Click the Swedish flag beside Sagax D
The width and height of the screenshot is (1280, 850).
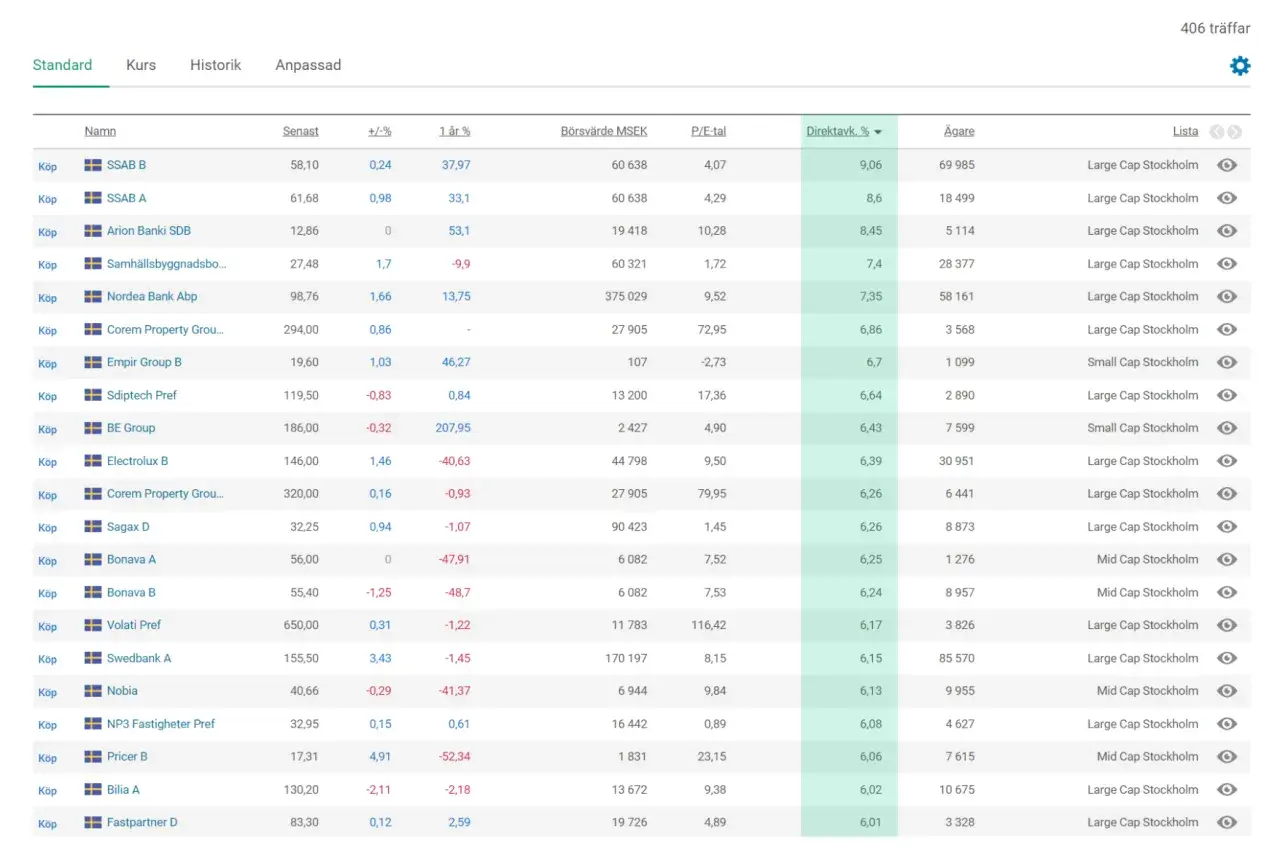(x=93, y=527)
